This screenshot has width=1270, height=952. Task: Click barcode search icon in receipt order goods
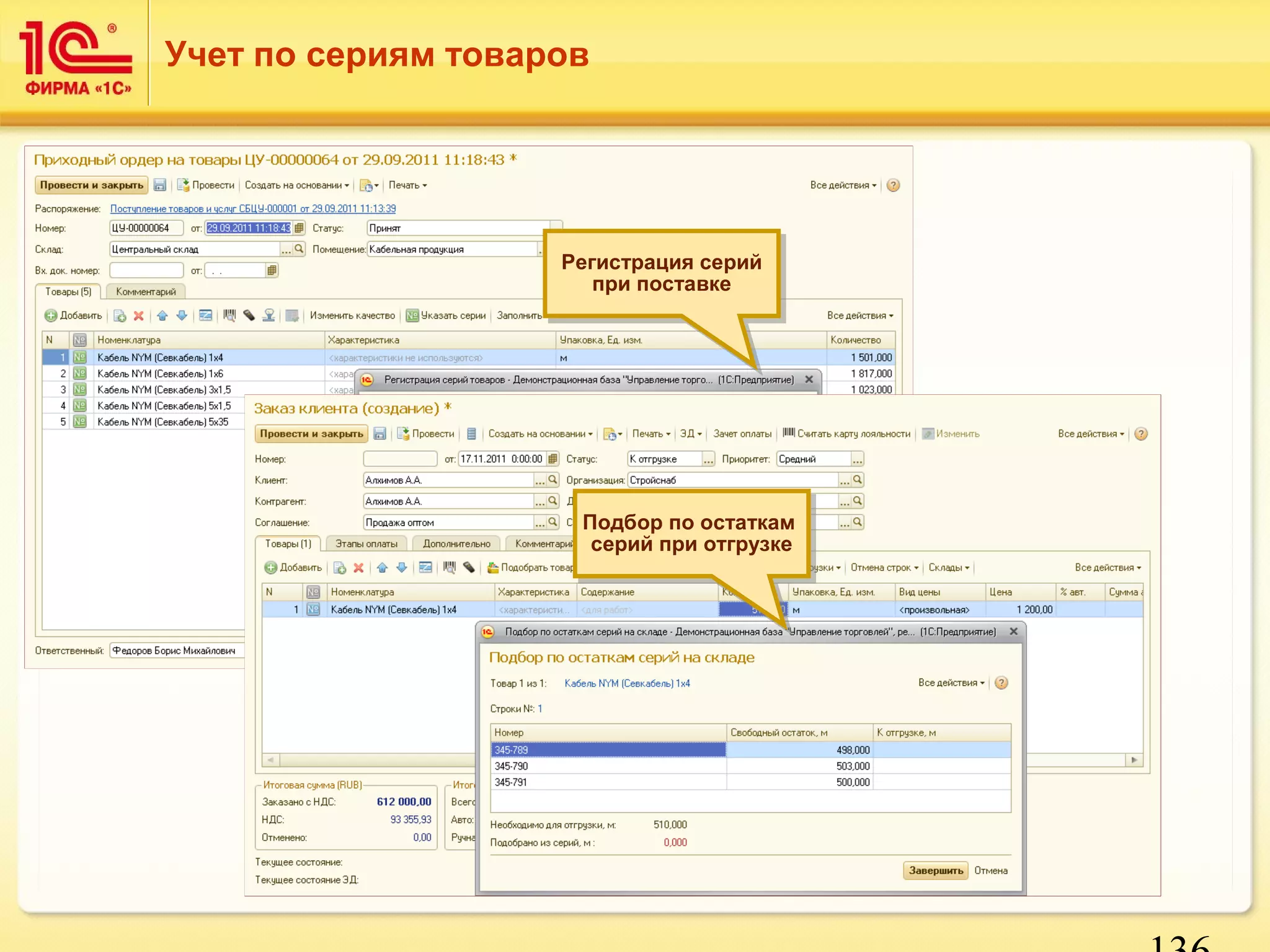pos(229,315)
